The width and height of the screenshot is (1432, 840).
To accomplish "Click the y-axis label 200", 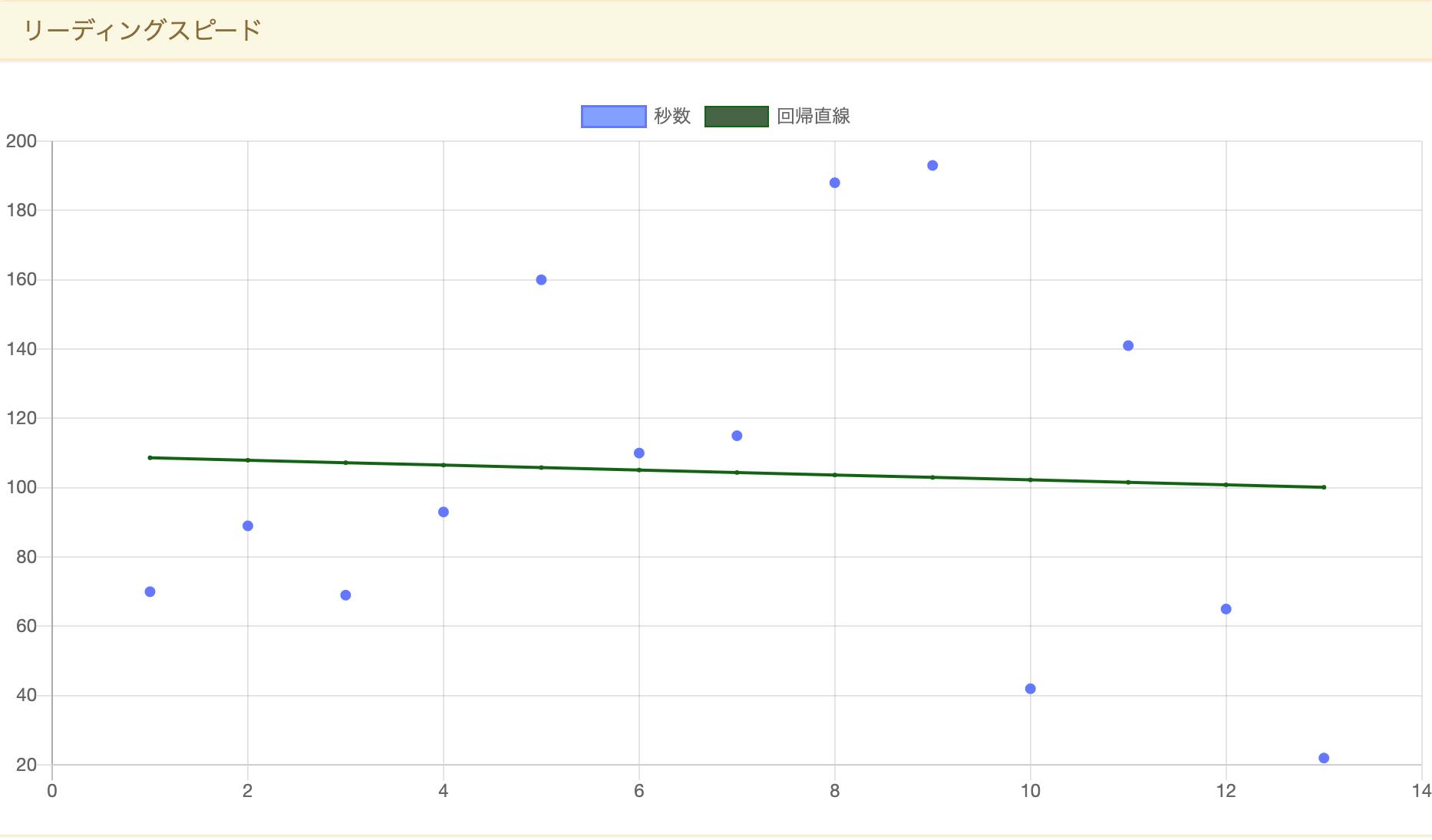I will tap(21, 141).
